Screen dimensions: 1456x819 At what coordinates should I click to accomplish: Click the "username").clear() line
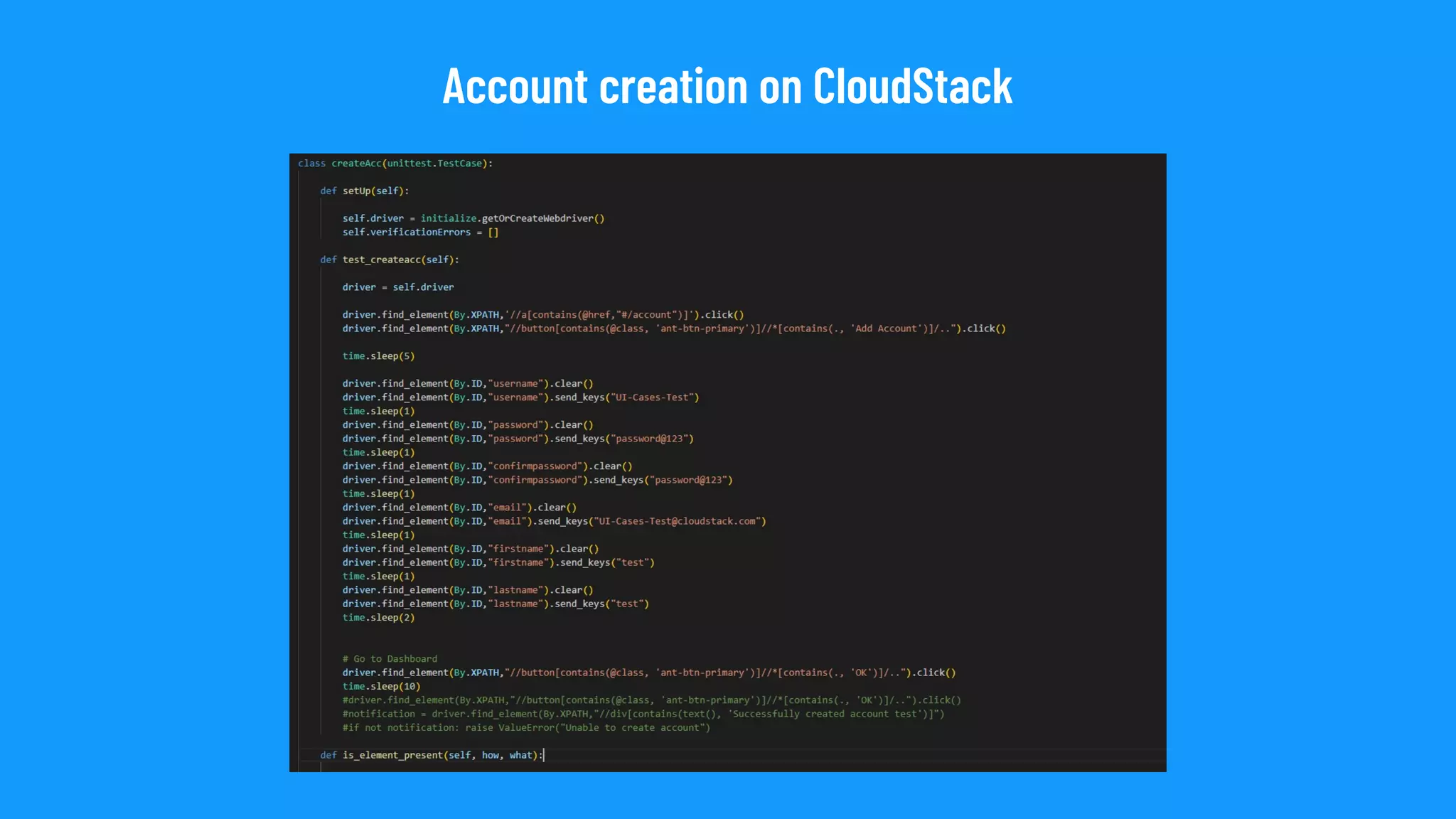click(x=468, y=384)
